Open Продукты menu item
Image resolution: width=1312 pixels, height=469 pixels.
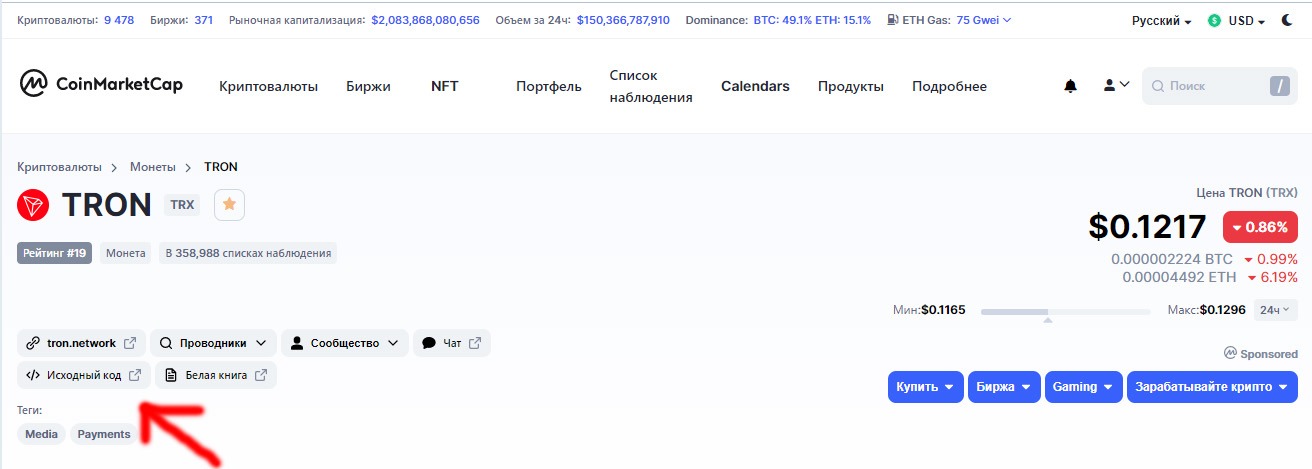pos(851,86)
